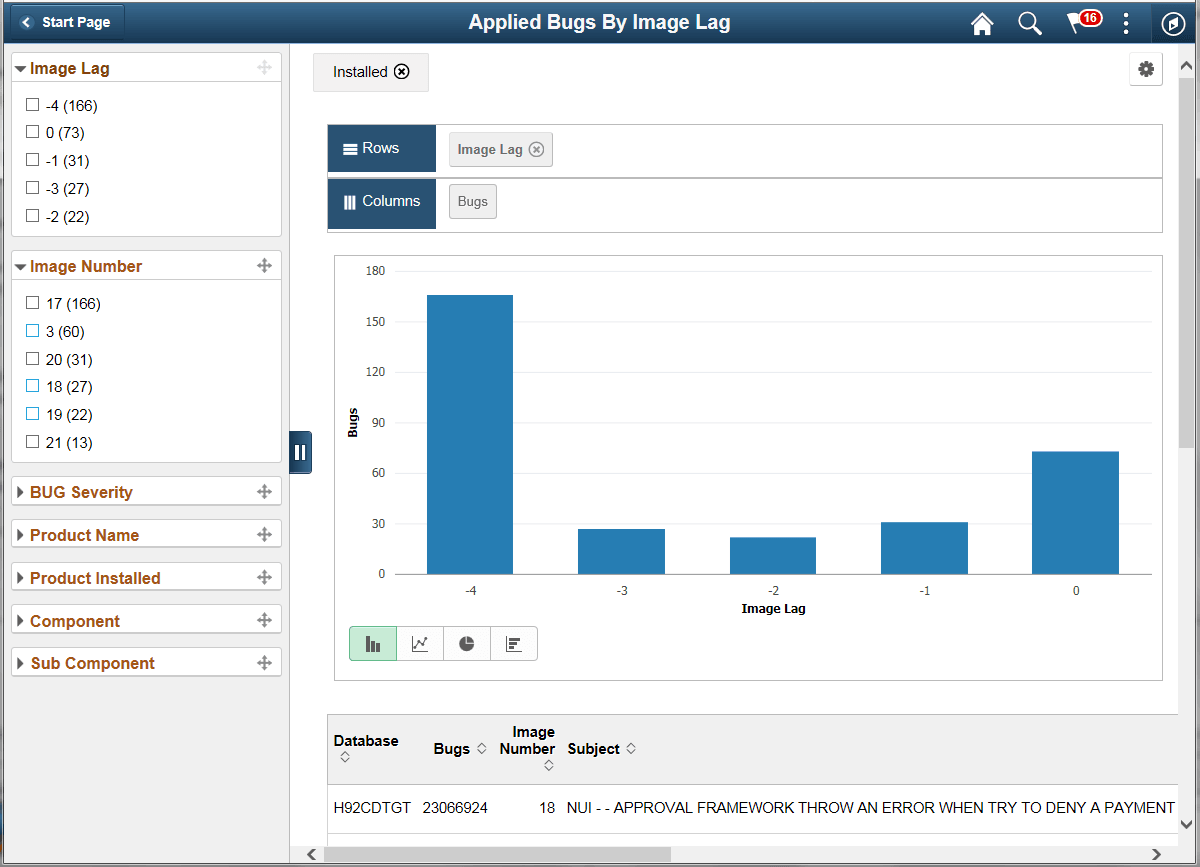Expand the BUG Severity facet

[81, 492]
